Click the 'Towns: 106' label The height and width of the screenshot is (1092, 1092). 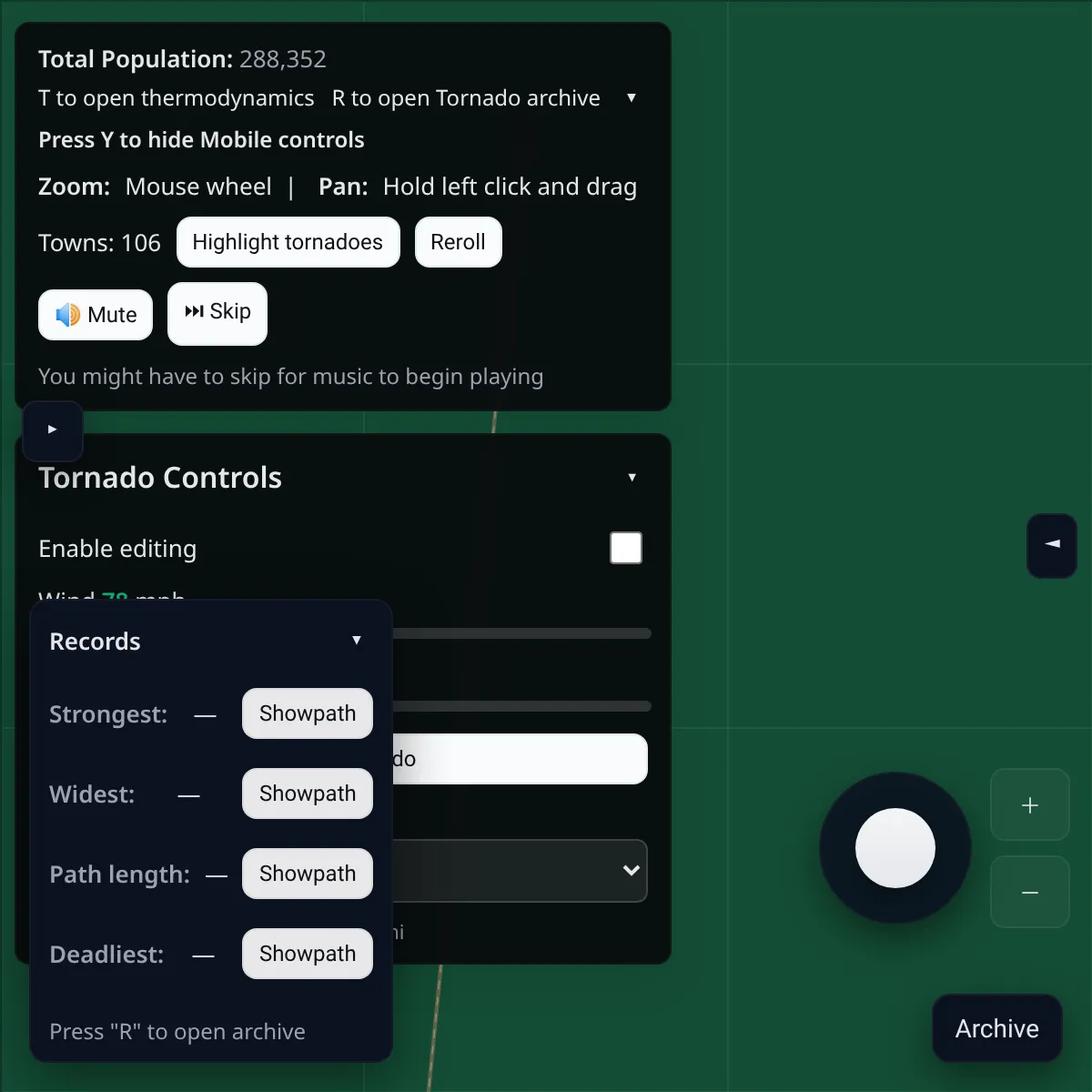[x=99, y=243]
